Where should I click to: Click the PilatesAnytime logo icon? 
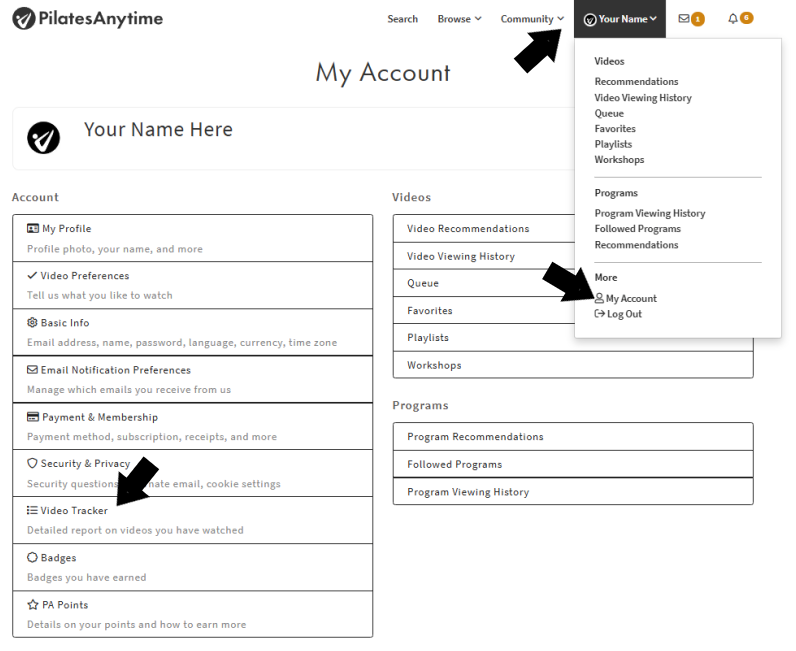click(x=24, y=19)
